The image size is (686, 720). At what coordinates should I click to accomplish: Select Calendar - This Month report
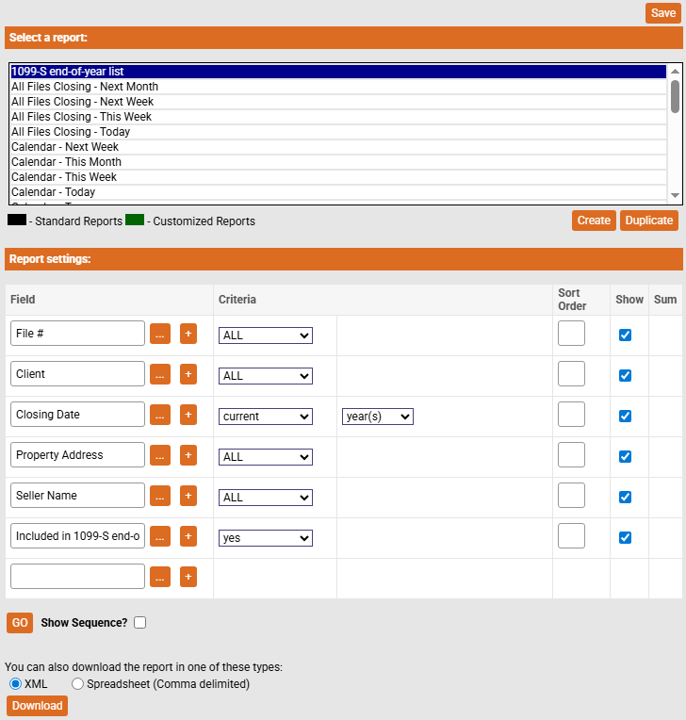click(x=338, y=162)
